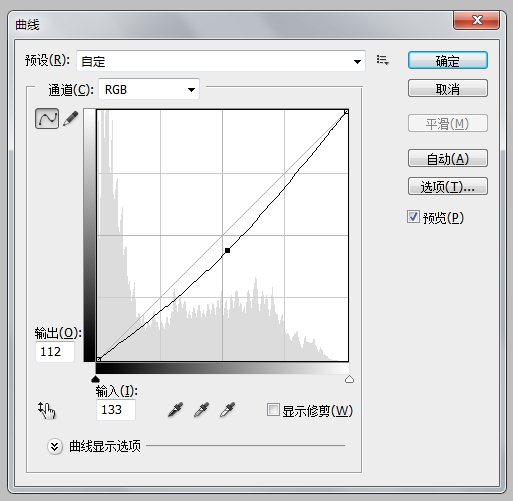The image size is (513, 501).
Task: Click the 取消 cancel button
Action: 448,88
